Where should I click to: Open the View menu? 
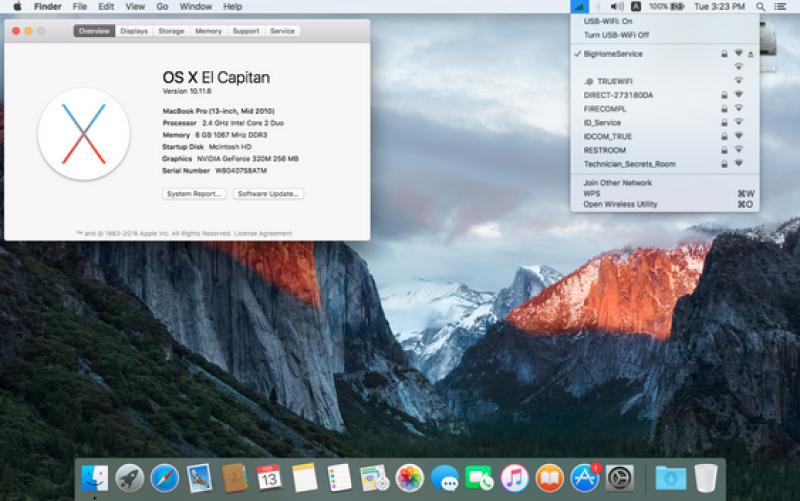click(135, 7)
